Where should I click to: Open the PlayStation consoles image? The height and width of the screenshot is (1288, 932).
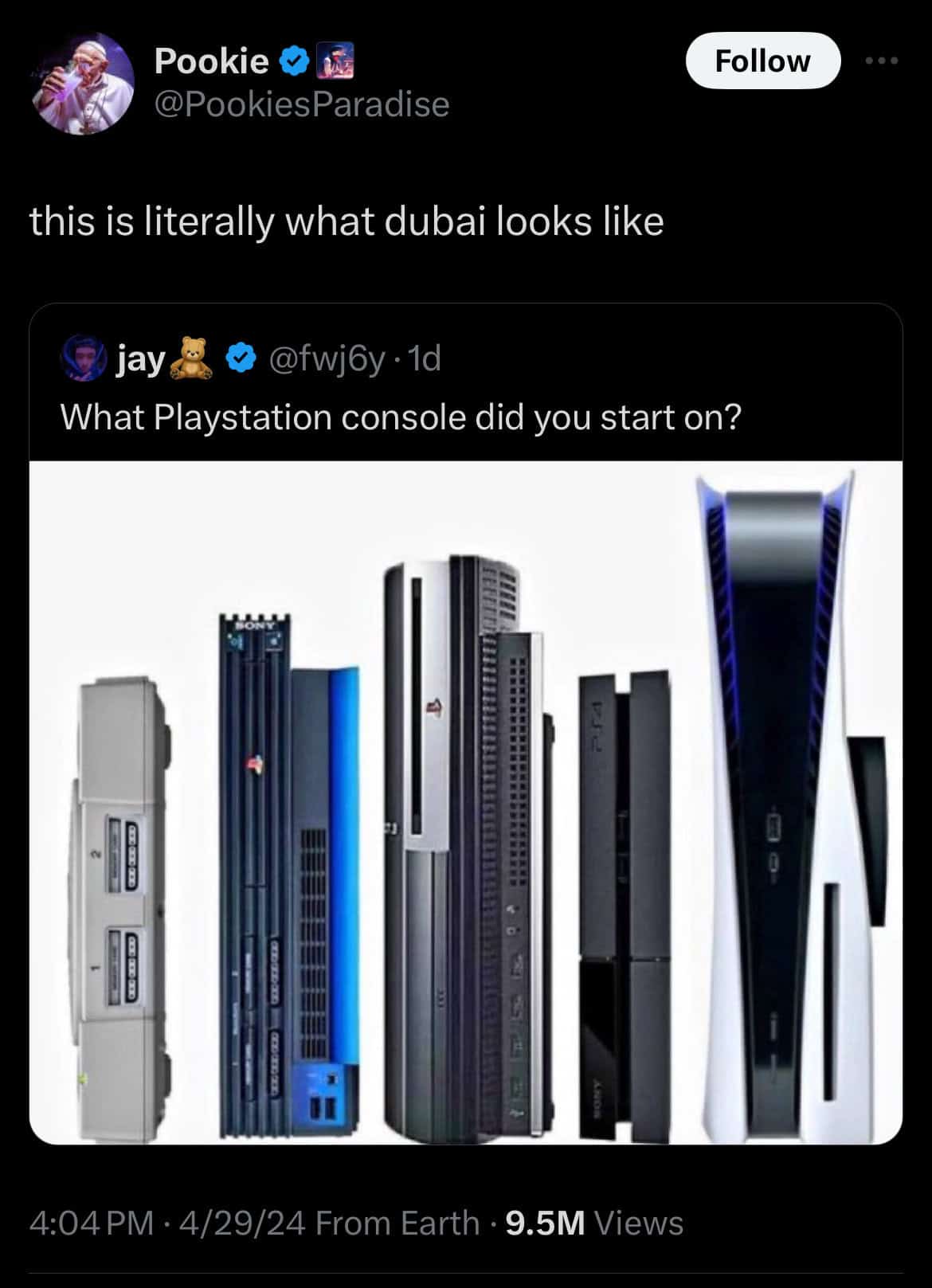(x=466, y=802)
